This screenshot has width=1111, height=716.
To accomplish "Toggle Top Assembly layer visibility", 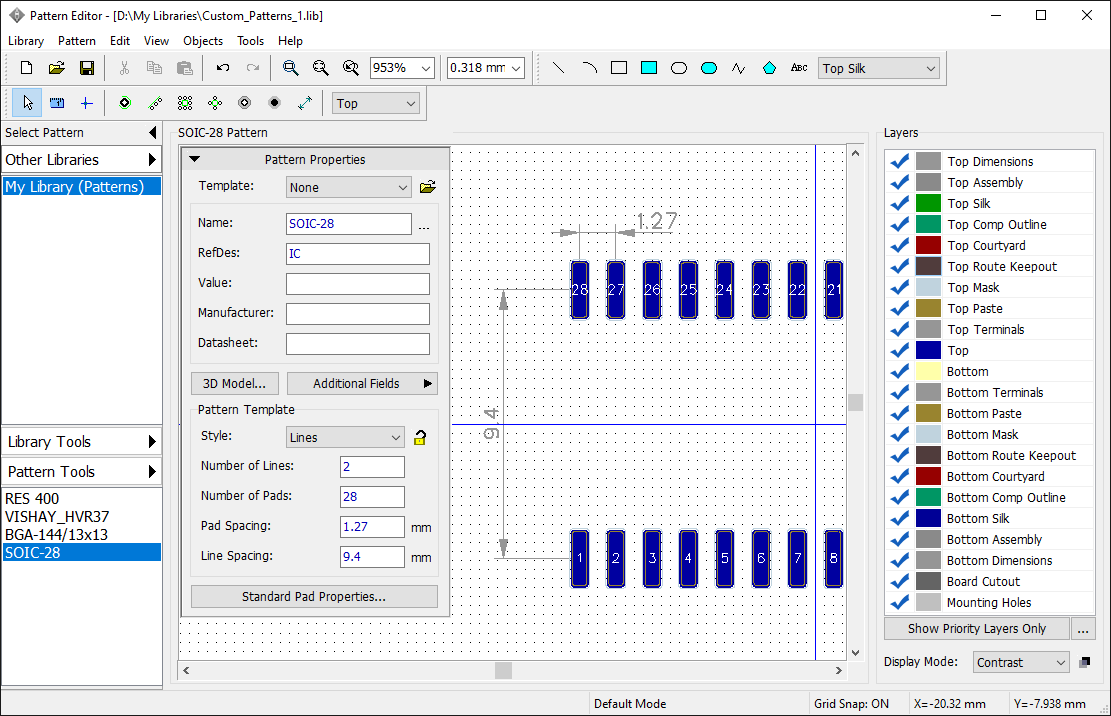I will point(900,183).
